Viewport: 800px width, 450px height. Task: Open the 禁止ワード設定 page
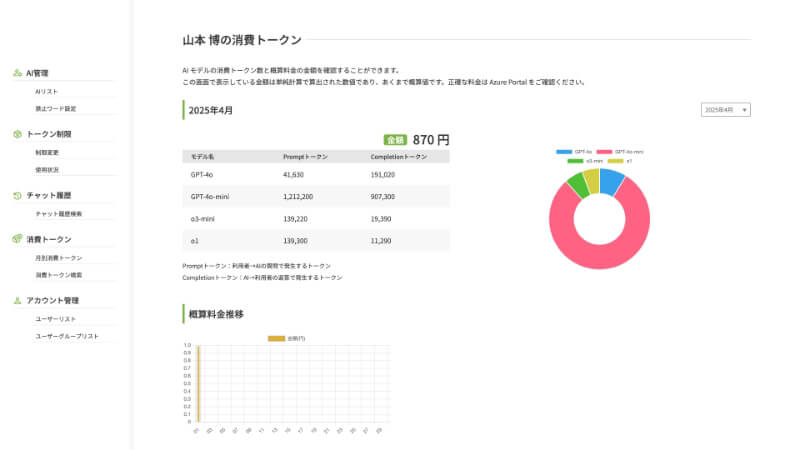(x=56, y=109)
